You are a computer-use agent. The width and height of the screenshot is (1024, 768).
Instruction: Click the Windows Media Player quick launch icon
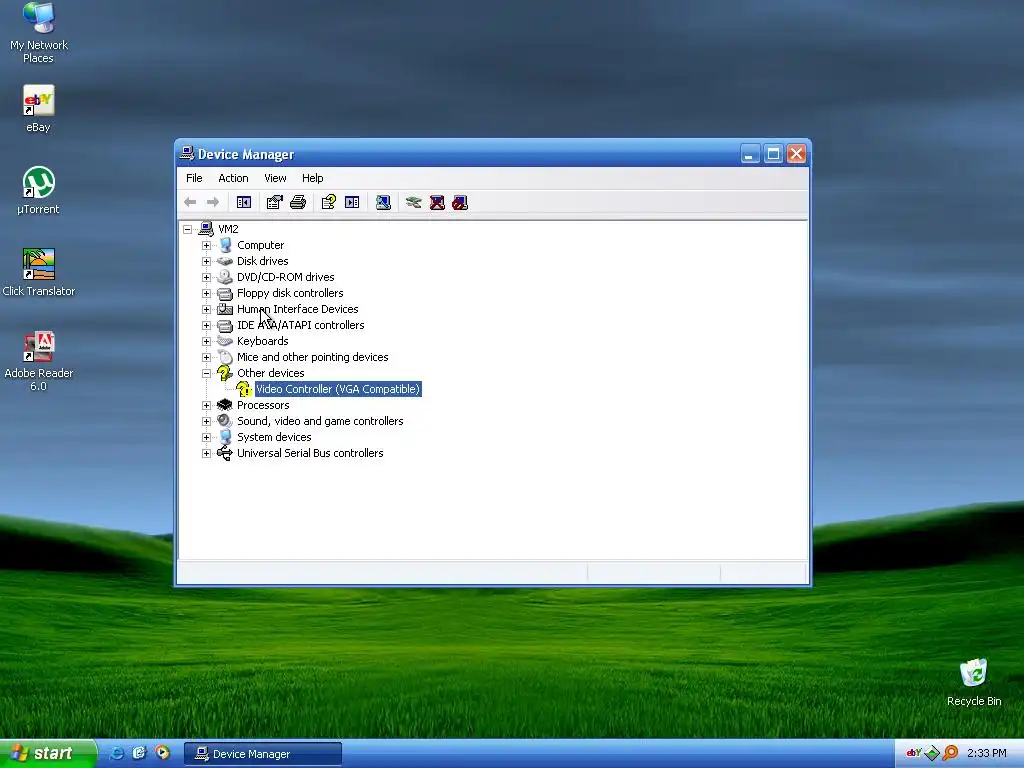(162, 753)
